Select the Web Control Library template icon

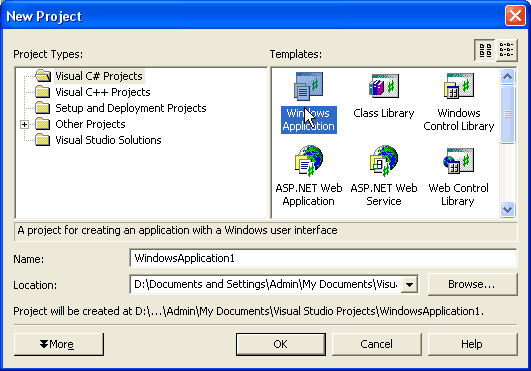click(458, 161)
